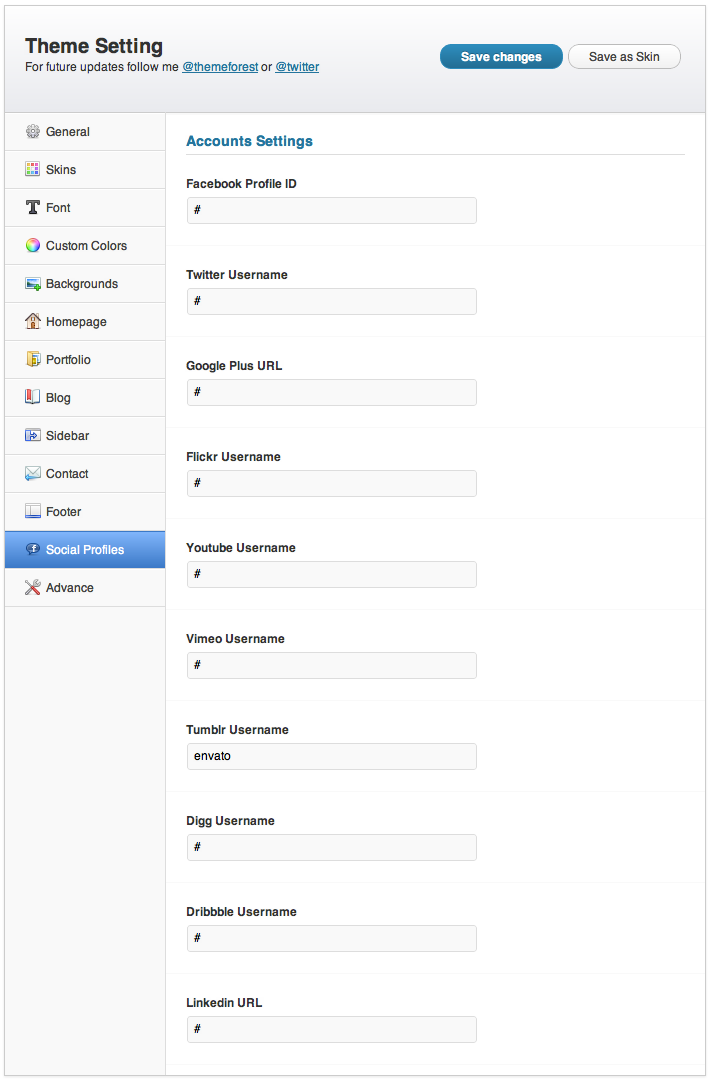Click the Save changes button

click(x=501, y=57)
